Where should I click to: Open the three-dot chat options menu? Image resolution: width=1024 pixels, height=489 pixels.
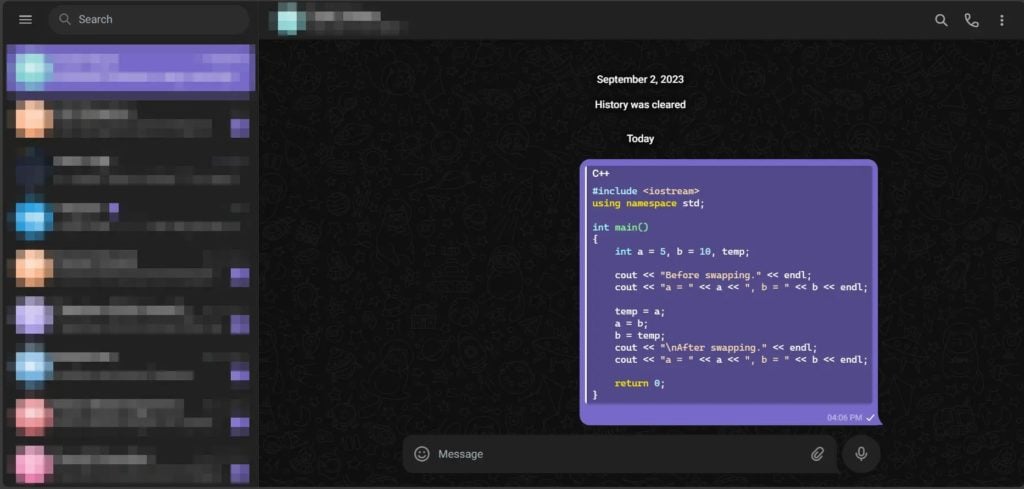coord(1002,20)
